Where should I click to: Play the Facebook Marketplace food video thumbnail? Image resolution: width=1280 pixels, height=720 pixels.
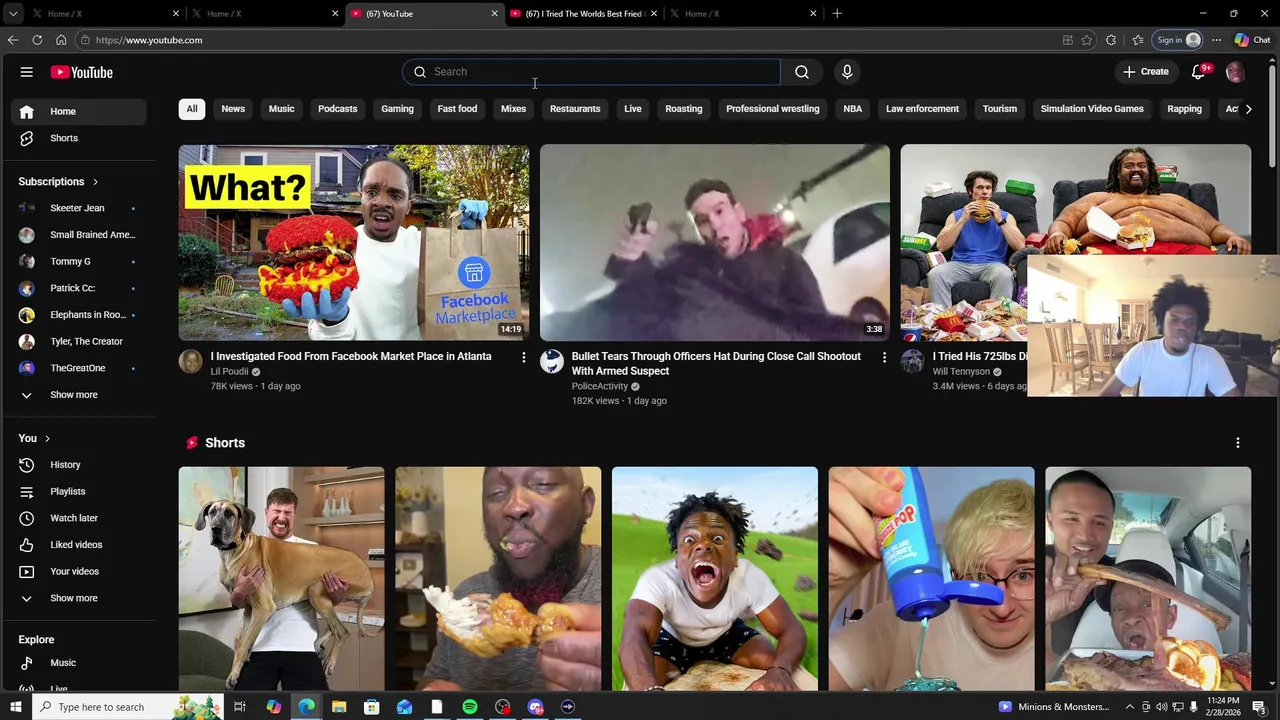click(354, 243)
